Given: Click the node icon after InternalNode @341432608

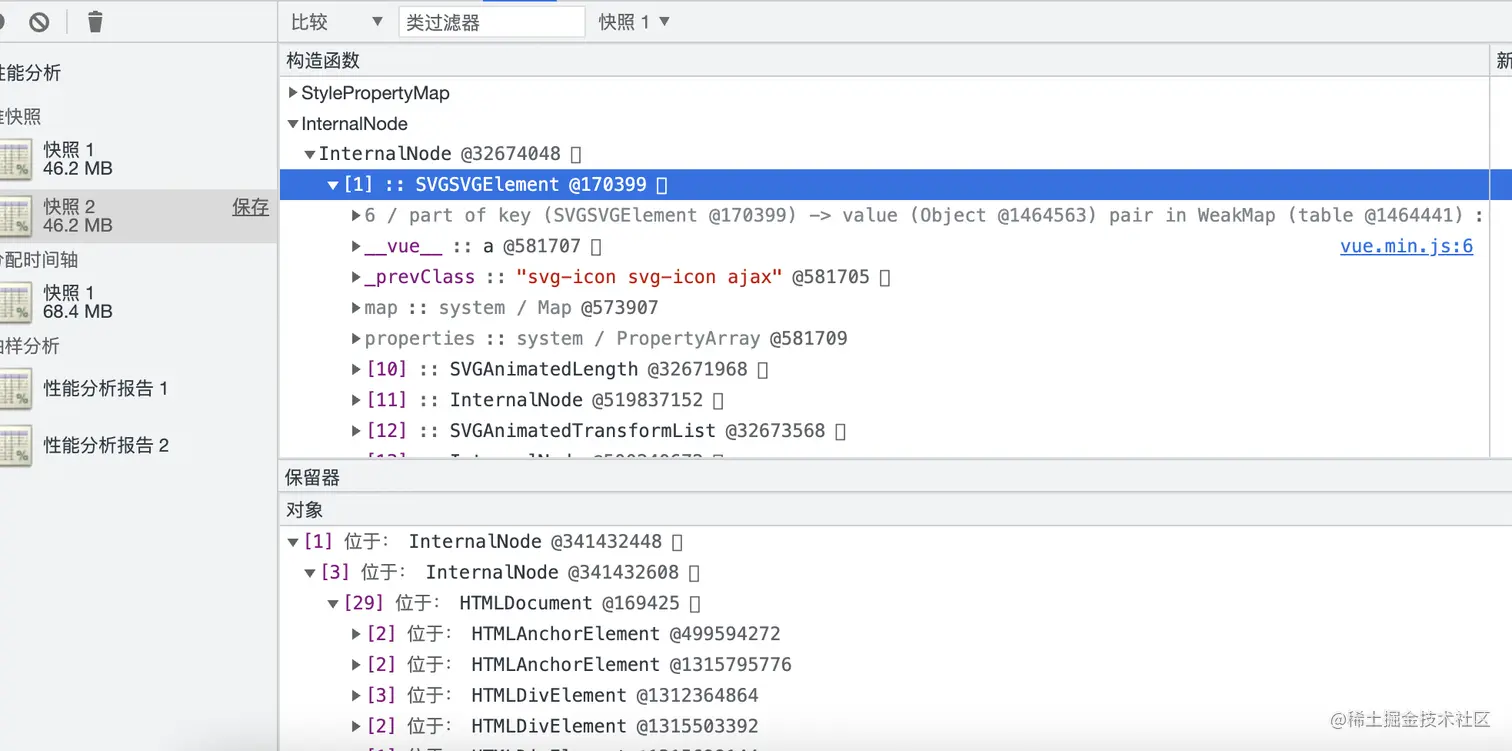Looking at the screenshot, I should 694,573.
